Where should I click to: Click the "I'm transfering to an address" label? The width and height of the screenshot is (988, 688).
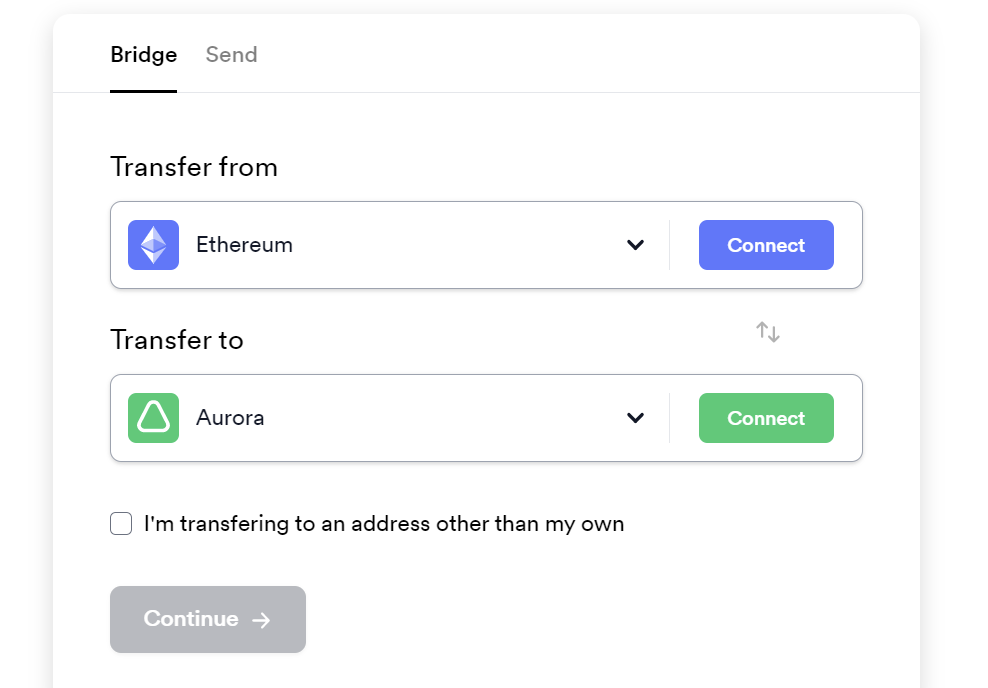[384, 524]
